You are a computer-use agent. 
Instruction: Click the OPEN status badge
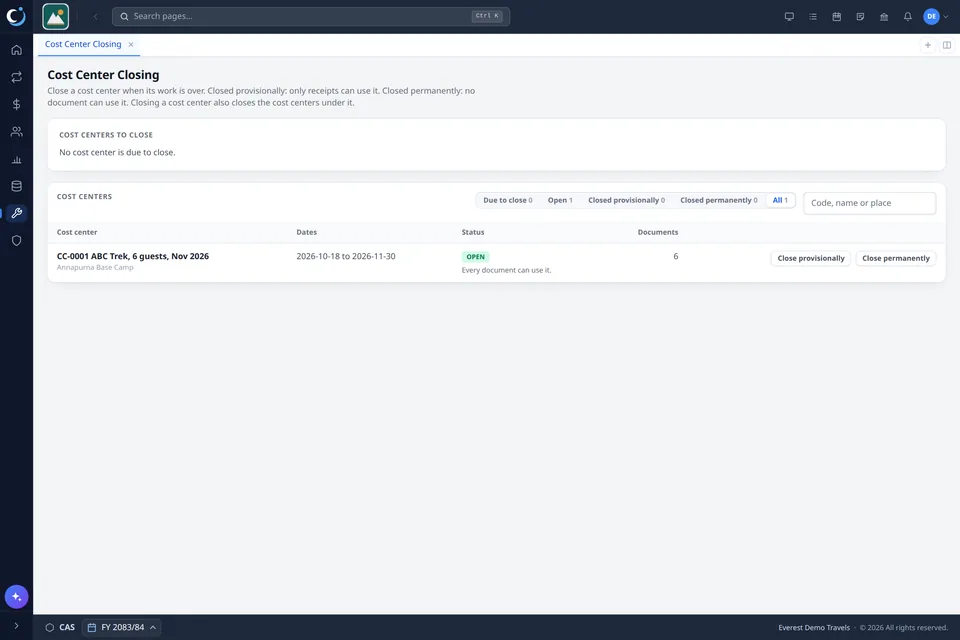[x=475, y=257]
